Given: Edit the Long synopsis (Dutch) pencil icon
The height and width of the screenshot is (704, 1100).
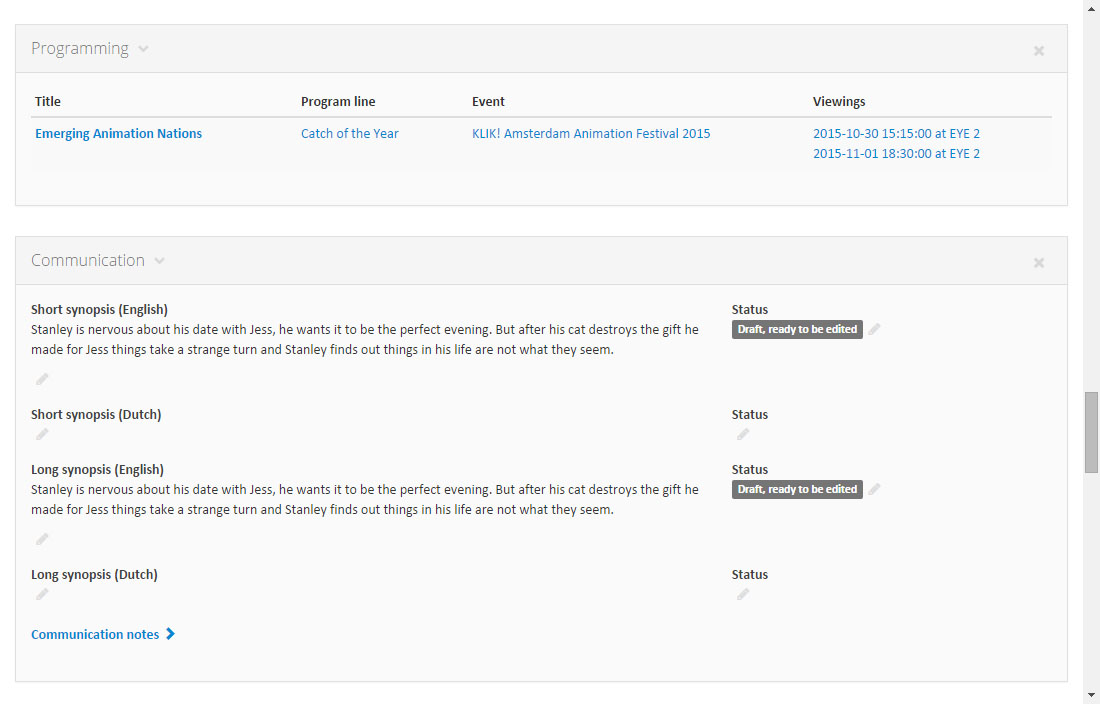Looking at the screenshot, I should coord(42,594).
